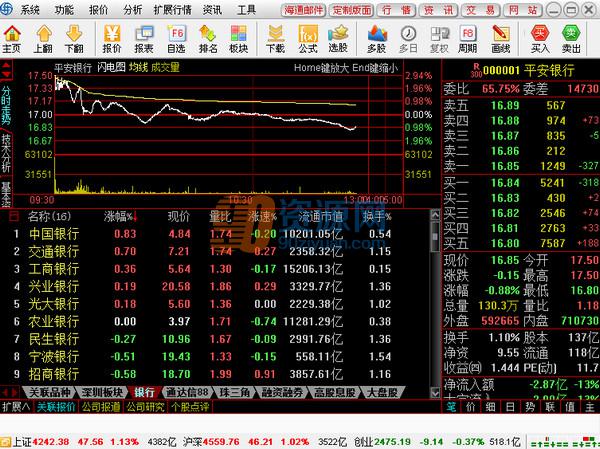Click the 复权 adjustment icon

click(x=439, y=39)
